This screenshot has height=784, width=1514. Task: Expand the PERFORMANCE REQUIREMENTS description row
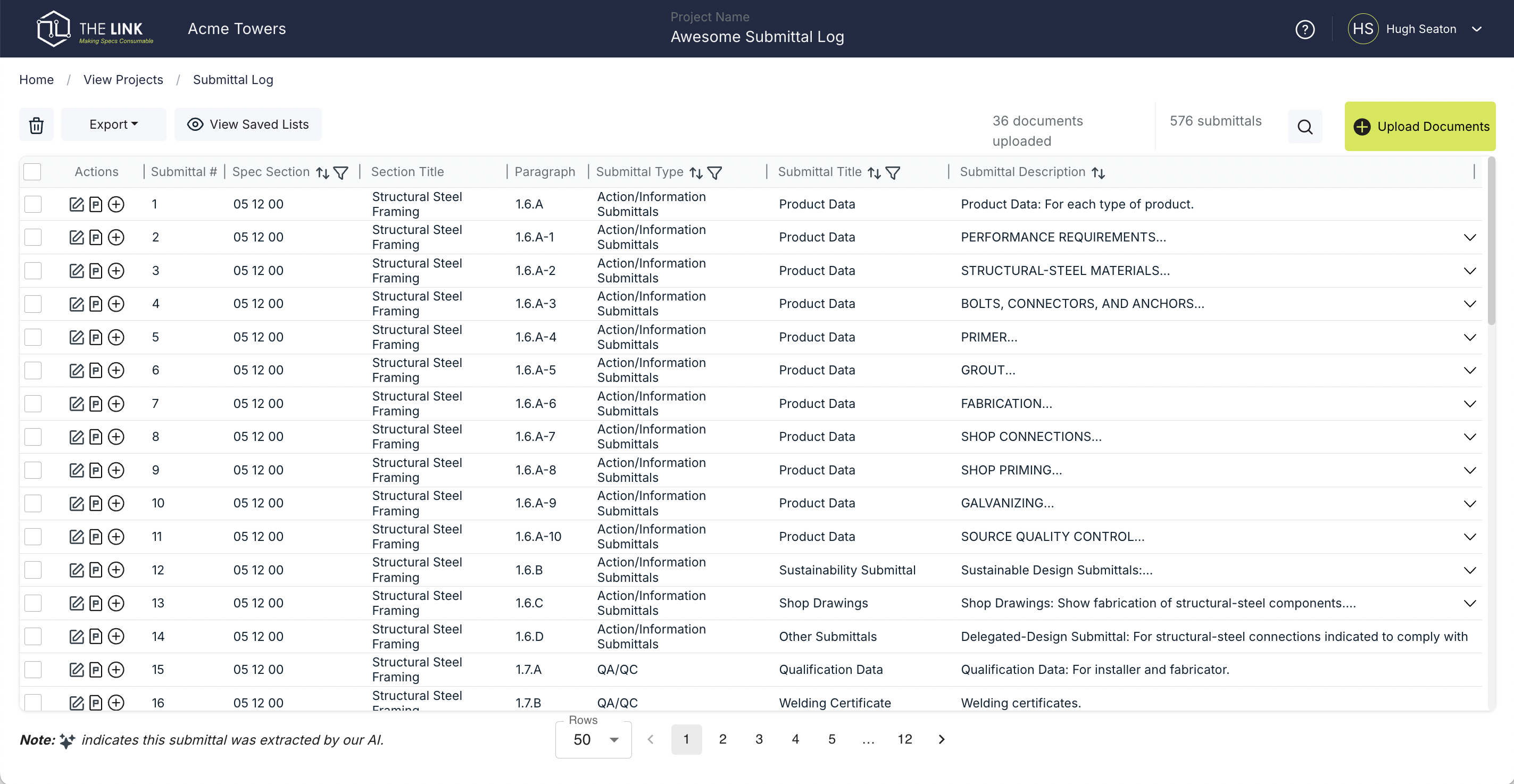point(1469,237)
